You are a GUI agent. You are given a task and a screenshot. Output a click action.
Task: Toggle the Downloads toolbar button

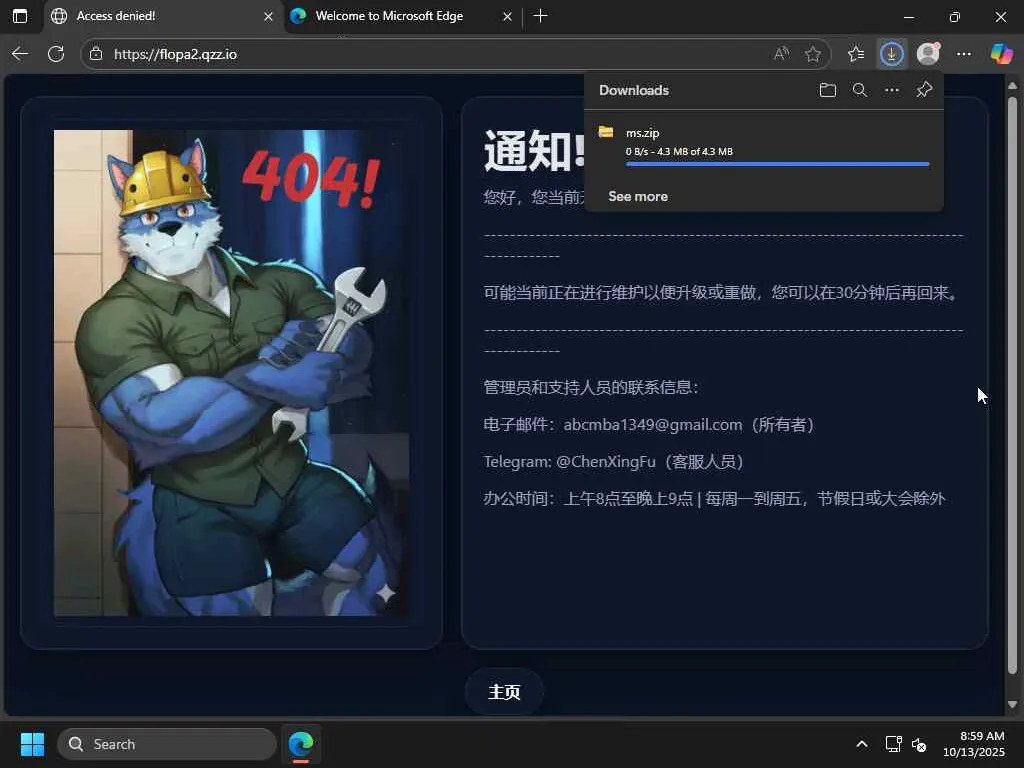[x=891, y=54]
